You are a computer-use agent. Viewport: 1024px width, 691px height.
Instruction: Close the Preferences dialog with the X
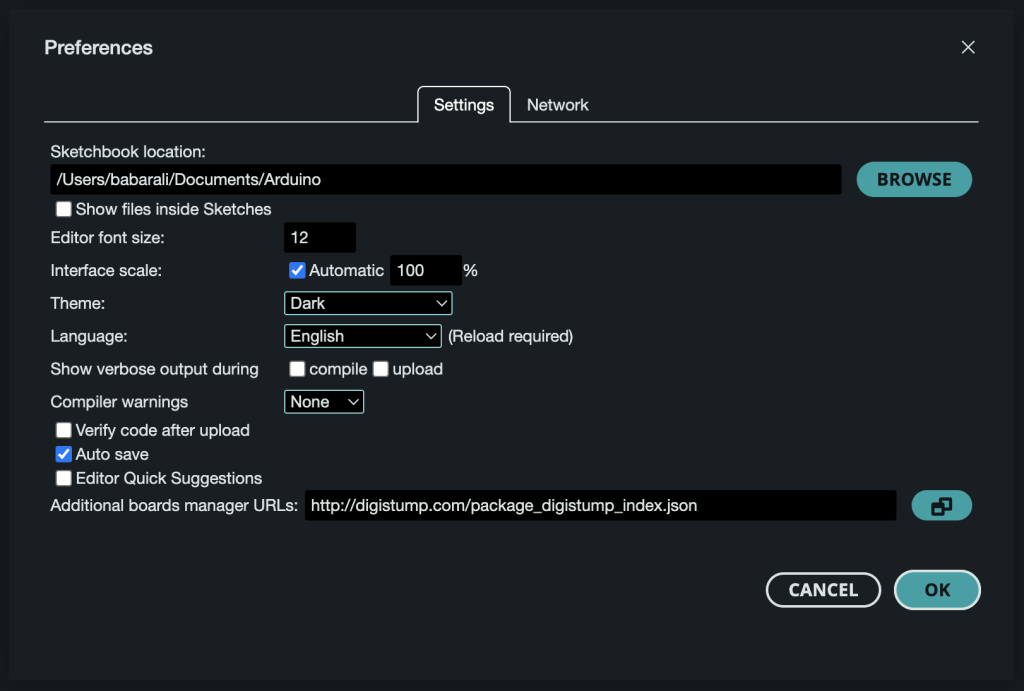(x=968, y=47)
